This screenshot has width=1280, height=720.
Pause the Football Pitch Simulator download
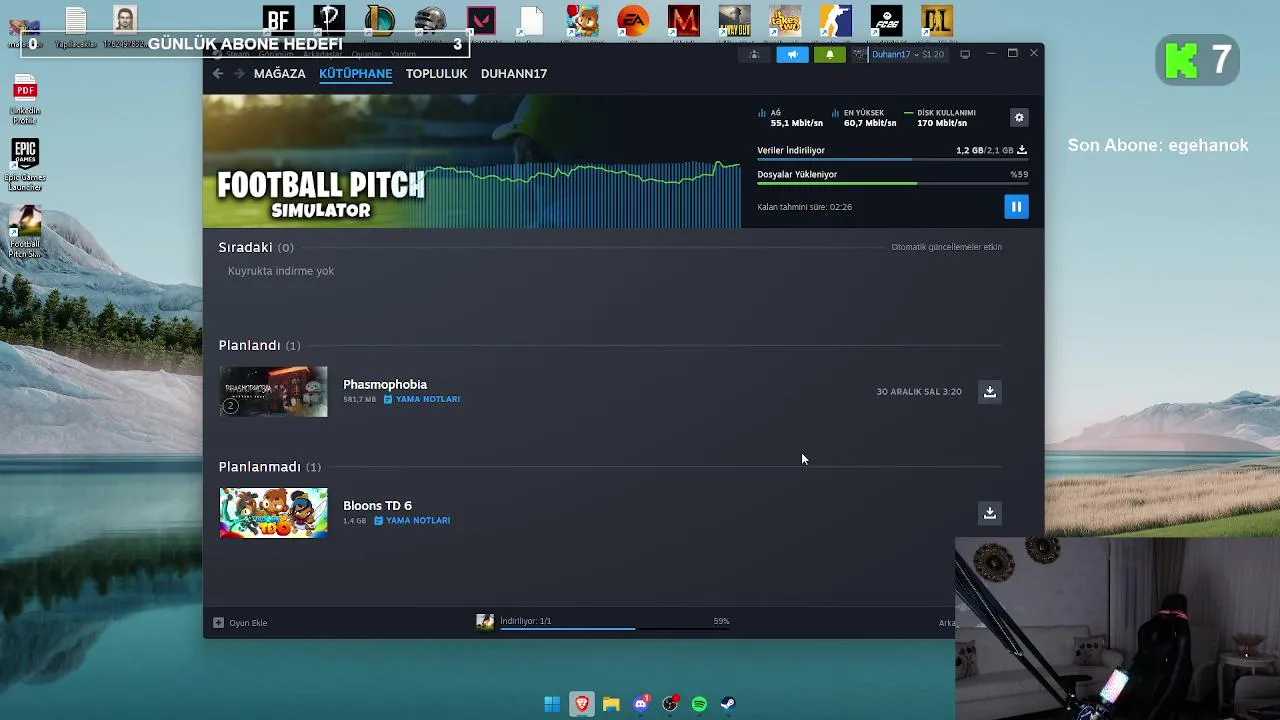[x=1016, y=207]
